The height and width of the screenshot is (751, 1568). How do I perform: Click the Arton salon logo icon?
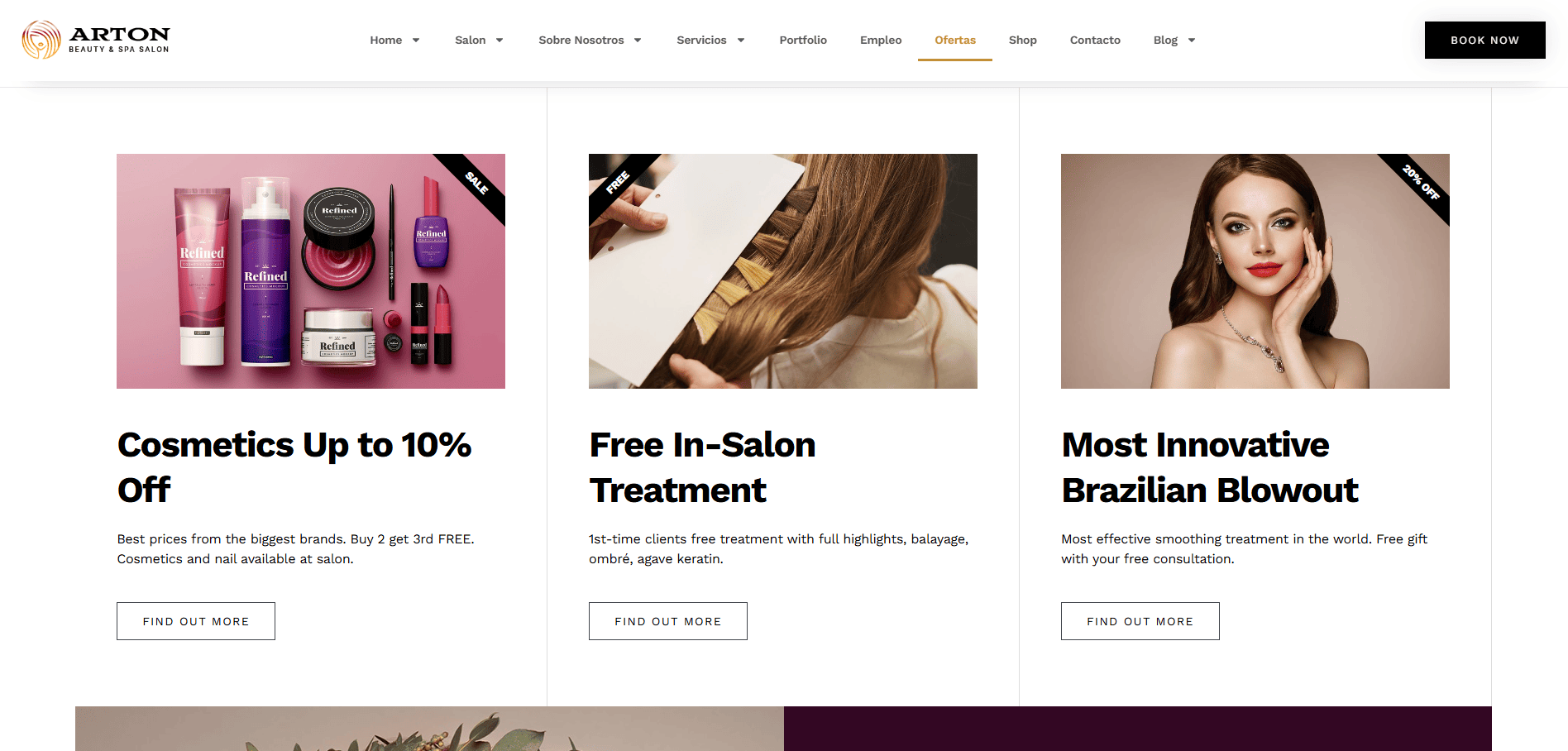point(41,40)
